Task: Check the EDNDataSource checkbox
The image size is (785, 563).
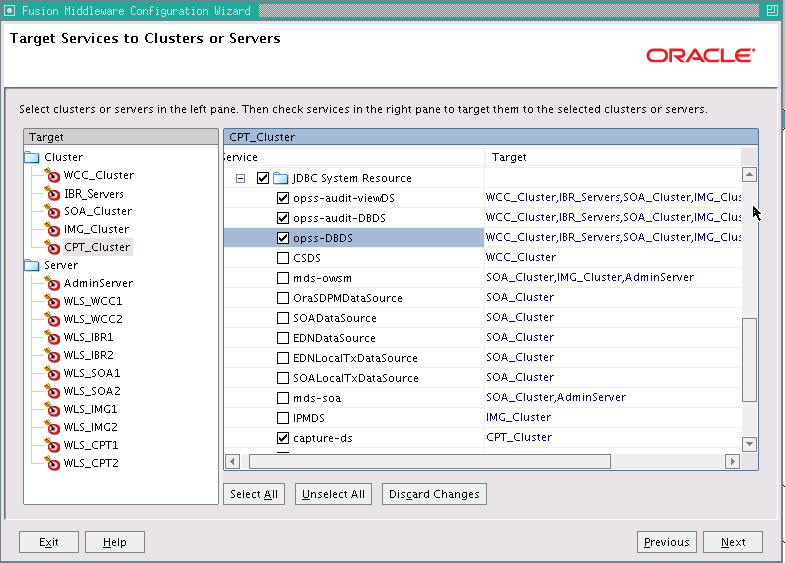Action: coord(283,338)
